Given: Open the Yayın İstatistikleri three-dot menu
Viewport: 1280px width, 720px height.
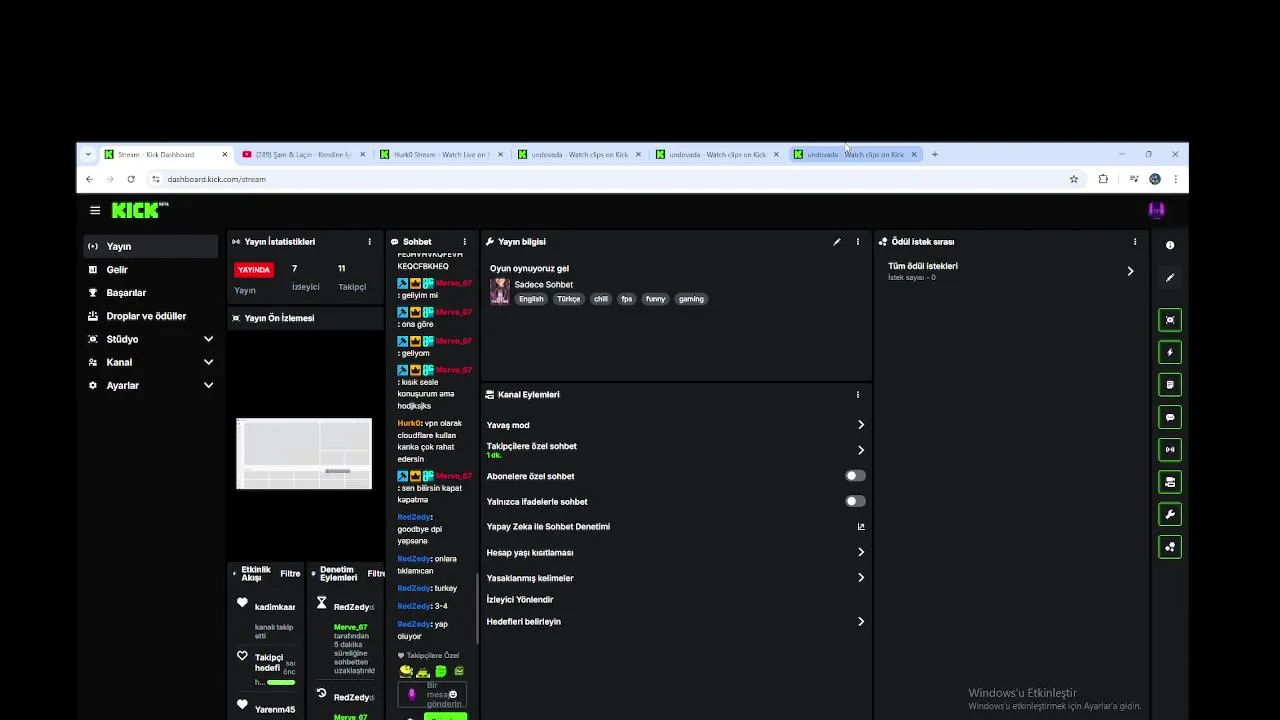Looking at the screenshot, I should pos(369,242).
